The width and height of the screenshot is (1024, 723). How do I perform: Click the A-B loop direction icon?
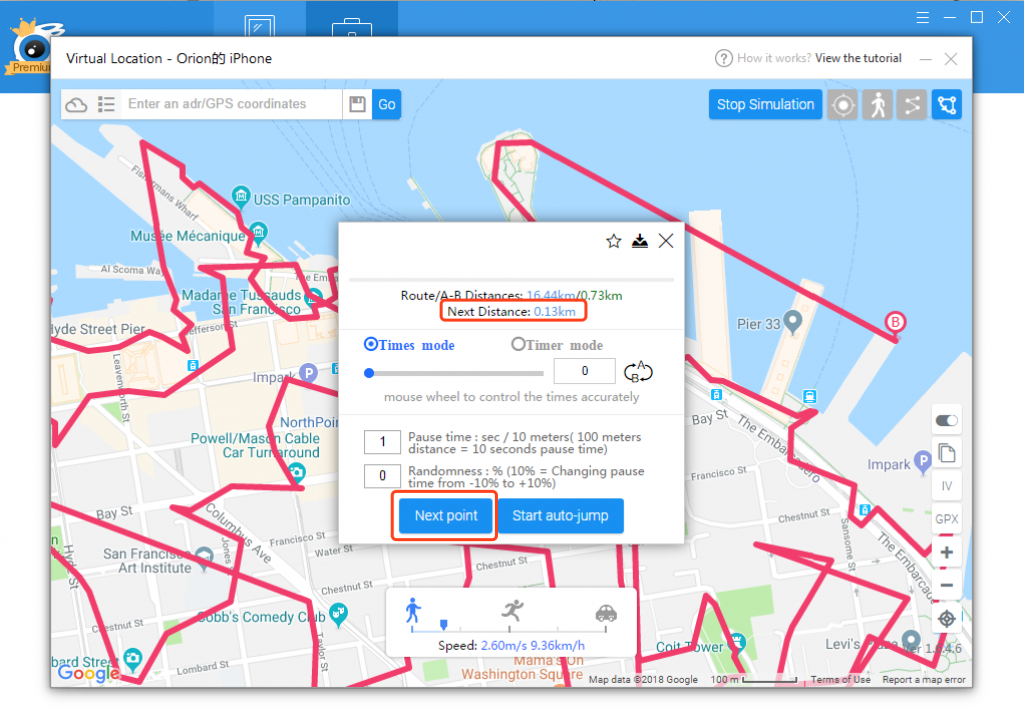[x=638, y=372]
